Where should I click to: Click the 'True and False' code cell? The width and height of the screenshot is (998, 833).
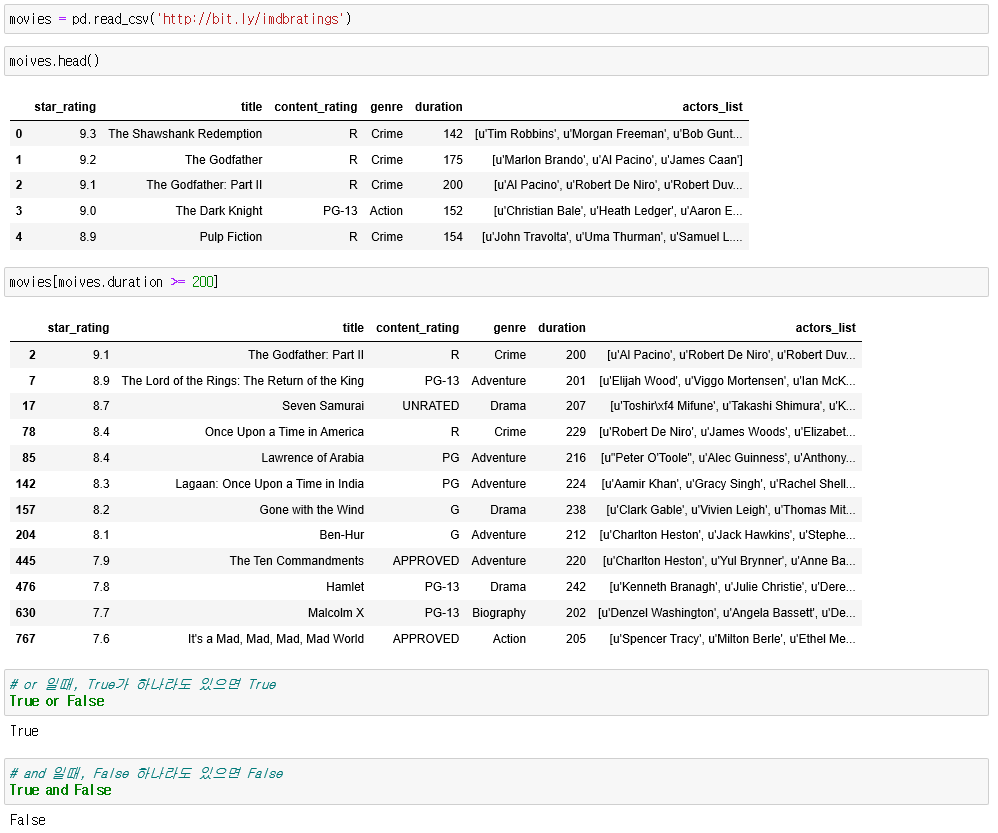click(496, 781)
